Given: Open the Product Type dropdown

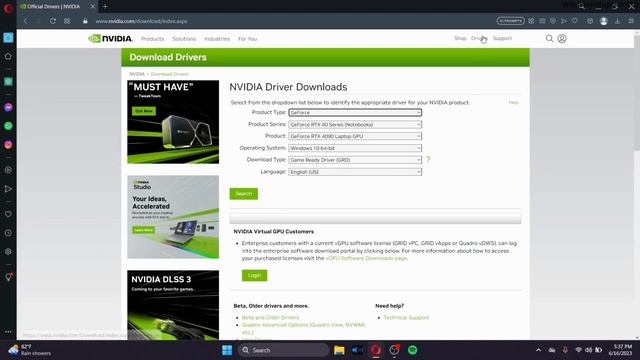Looking at the screenshot, I should (x=355, y=112).
